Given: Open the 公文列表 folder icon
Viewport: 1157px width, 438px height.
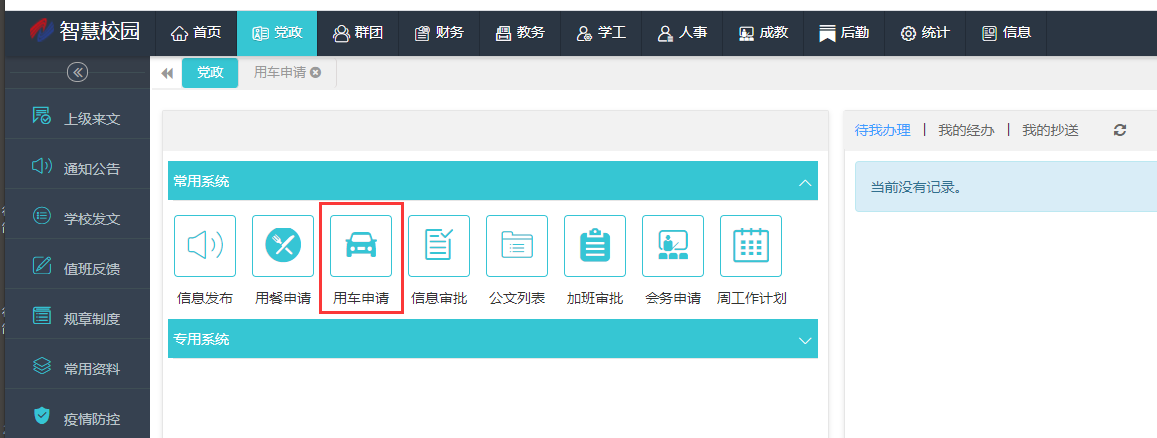Looking at the screenshot, I should 517,246.
